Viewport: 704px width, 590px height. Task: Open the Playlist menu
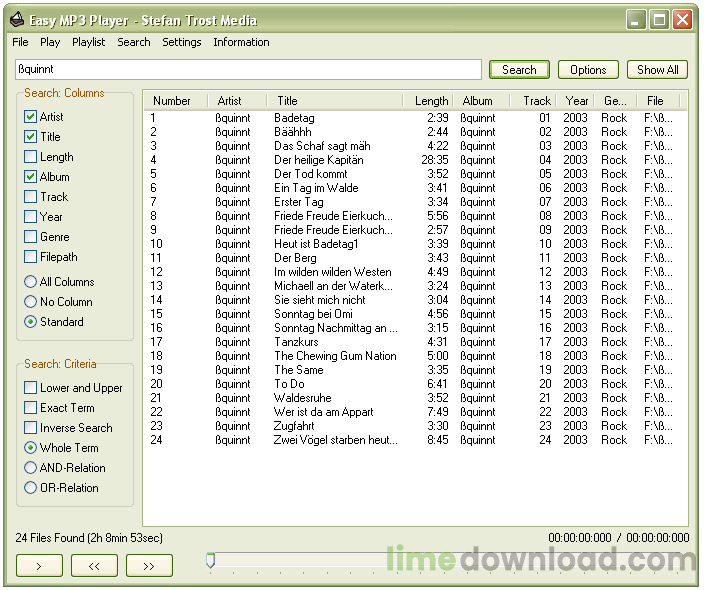[88, 42]
